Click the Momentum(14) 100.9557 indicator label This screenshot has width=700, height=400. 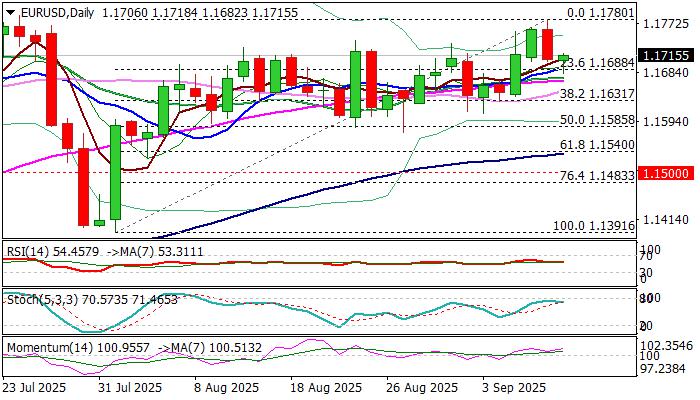click(79, 347)
